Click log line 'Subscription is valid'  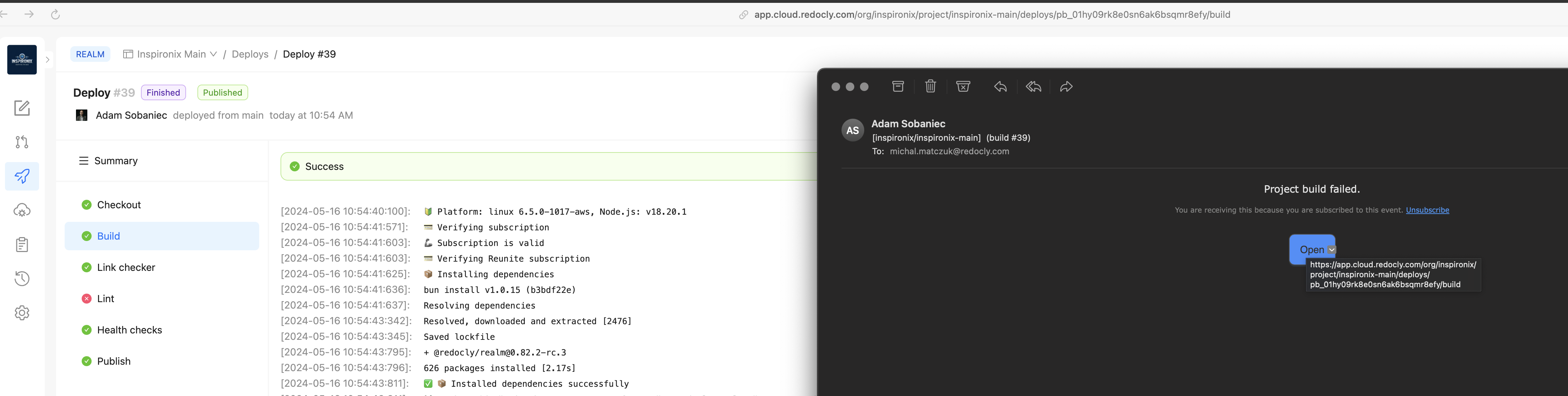tap(484, 243)
